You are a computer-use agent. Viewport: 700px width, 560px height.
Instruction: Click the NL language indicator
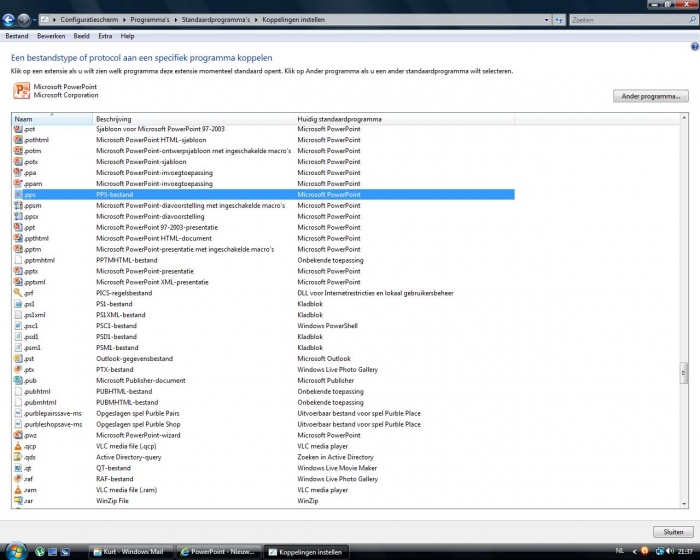click(x=620, y=551)
